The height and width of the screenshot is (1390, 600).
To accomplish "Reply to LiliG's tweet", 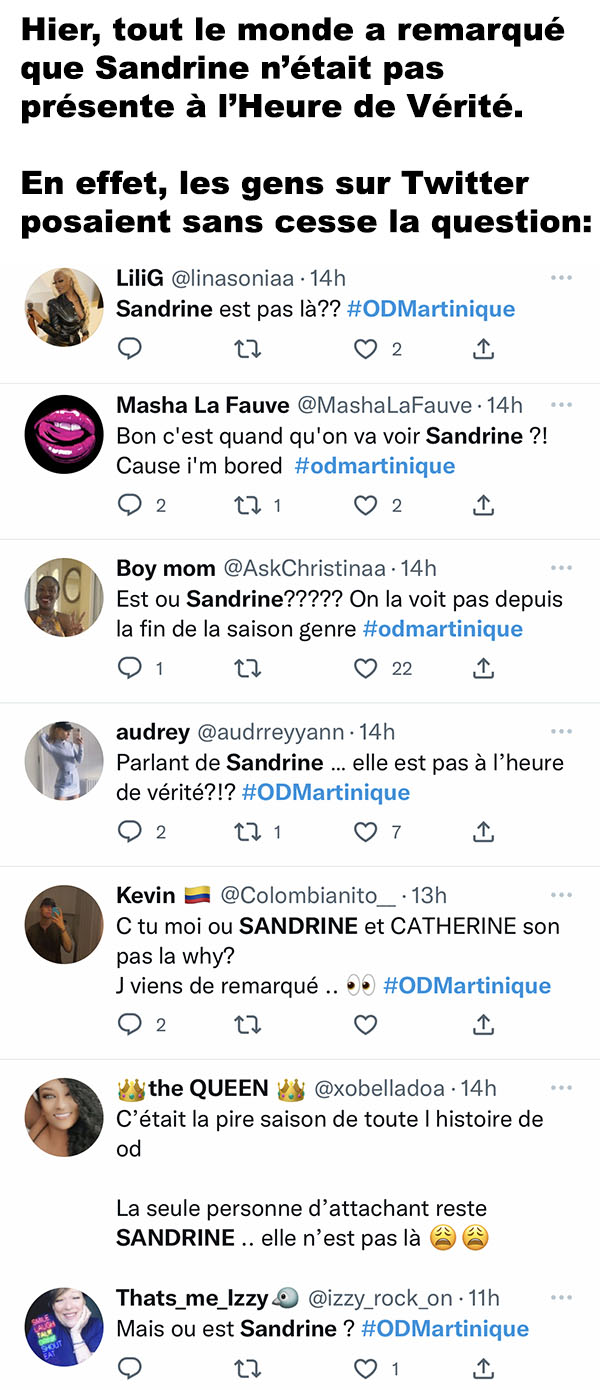I will (130, 349).
